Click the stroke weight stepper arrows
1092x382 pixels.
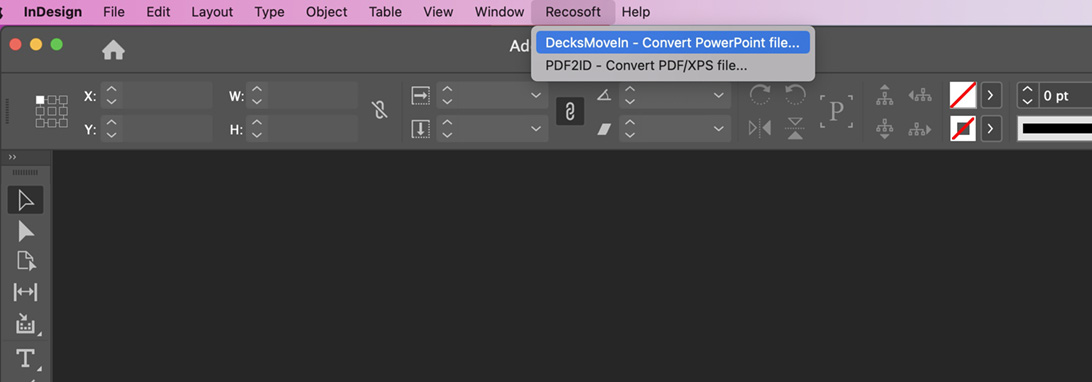1027,96
